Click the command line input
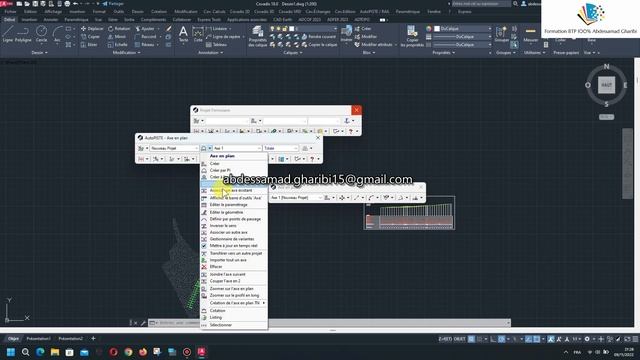Viewport: 640px width, 360px height. tap(331, 323)
